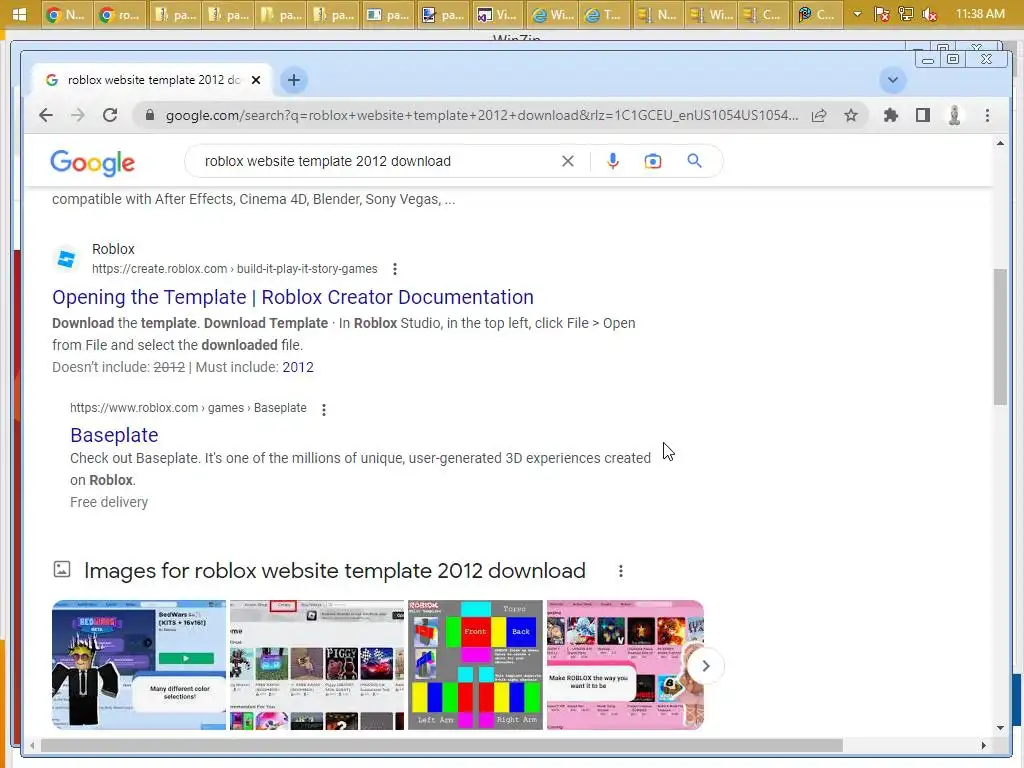Open options for the Baseplate result
The width and height of the screenshot is (1024, 768).
pyautogui.click(x=323, y=409)
